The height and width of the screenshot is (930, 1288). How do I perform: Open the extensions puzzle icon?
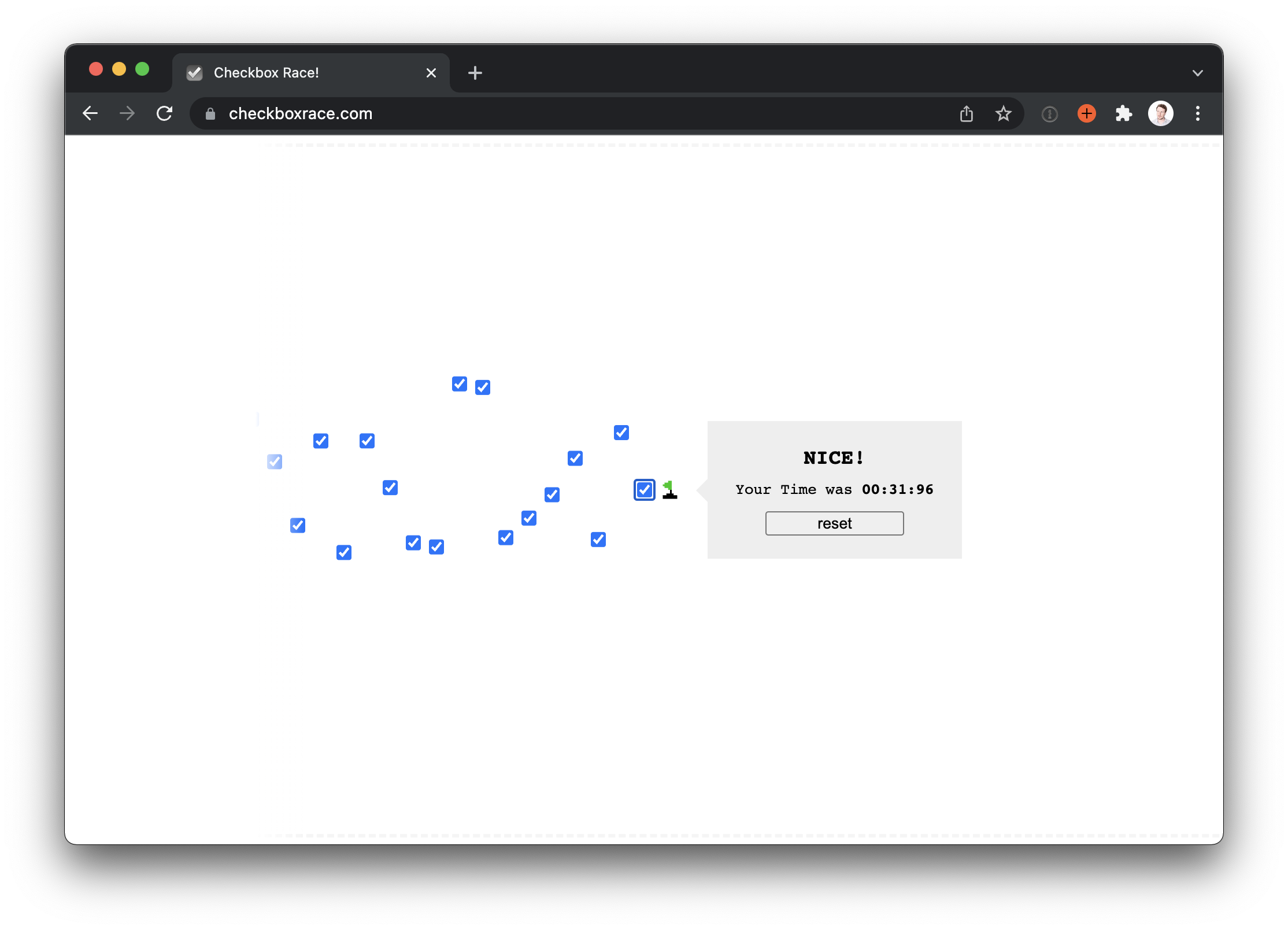pyautogui.click(x=1124, y=113)
